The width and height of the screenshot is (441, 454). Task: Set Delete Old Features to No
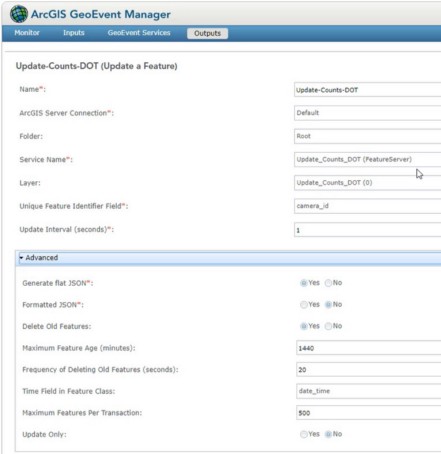pyautogui.click(x=328, y=326)
